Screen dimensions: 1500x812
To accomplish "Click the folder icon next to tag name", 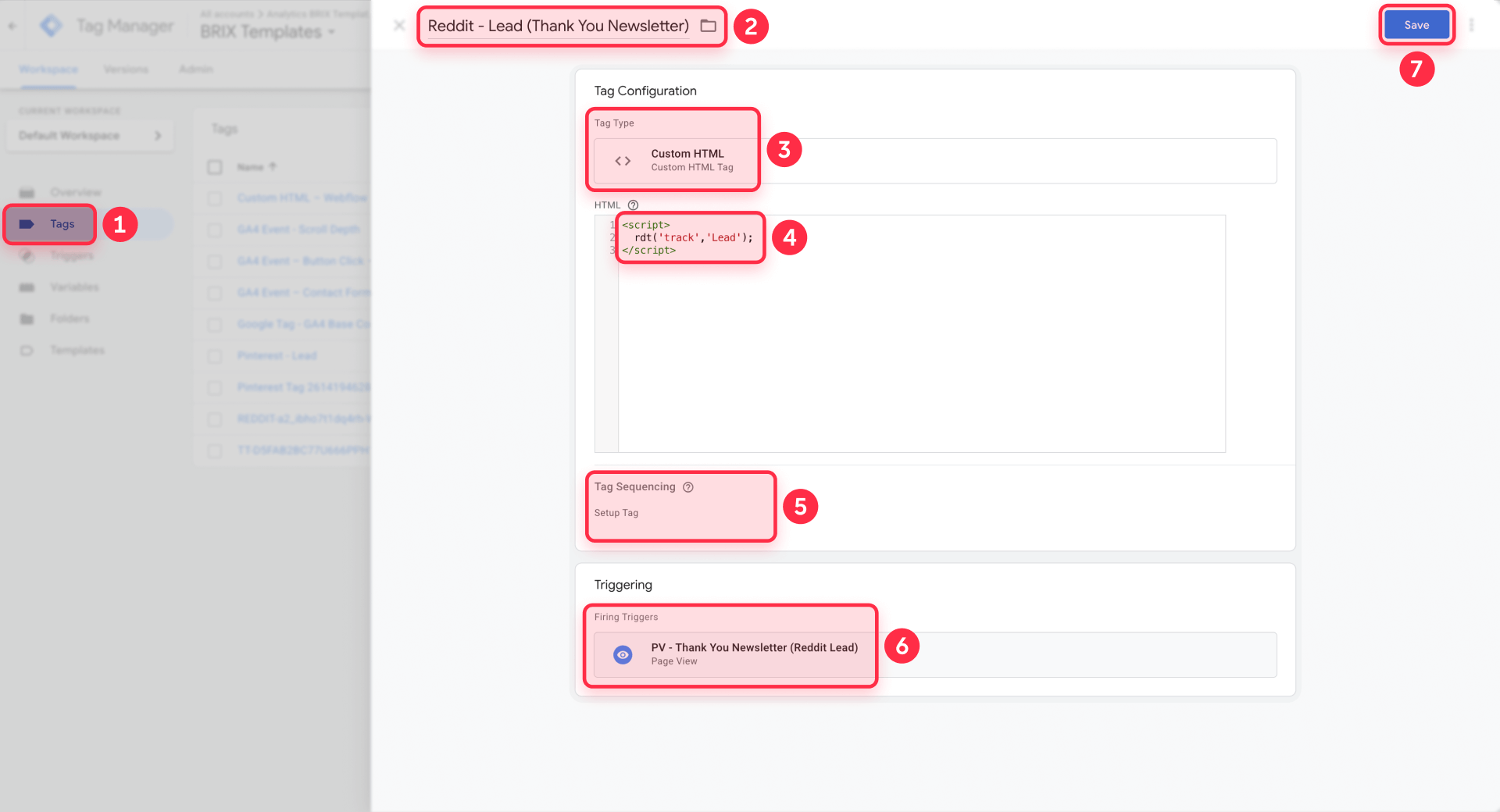I will [708, 26].
